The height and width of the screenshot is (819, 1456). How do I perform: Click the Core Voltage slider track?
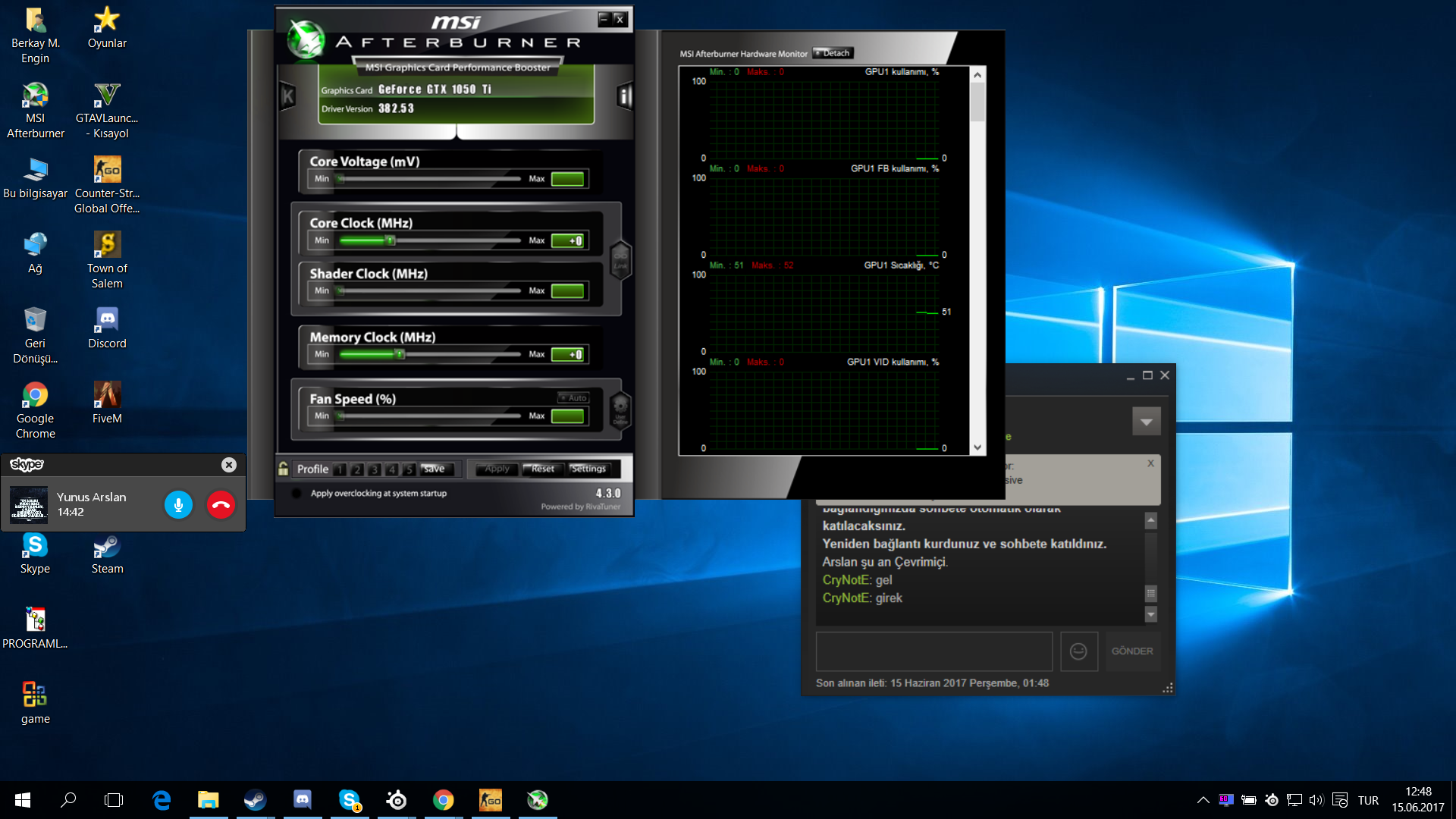coord(430,179)
